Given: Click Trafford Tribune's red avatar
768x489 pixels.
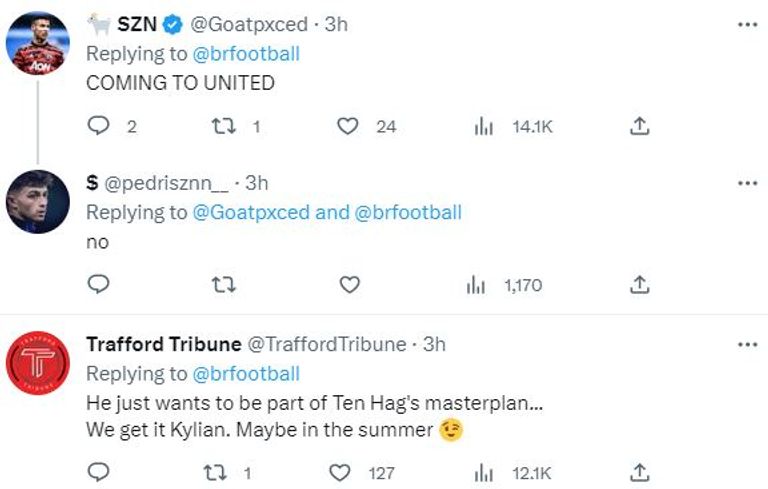Looking at the screenshot, I should click(x=37, y=363).
